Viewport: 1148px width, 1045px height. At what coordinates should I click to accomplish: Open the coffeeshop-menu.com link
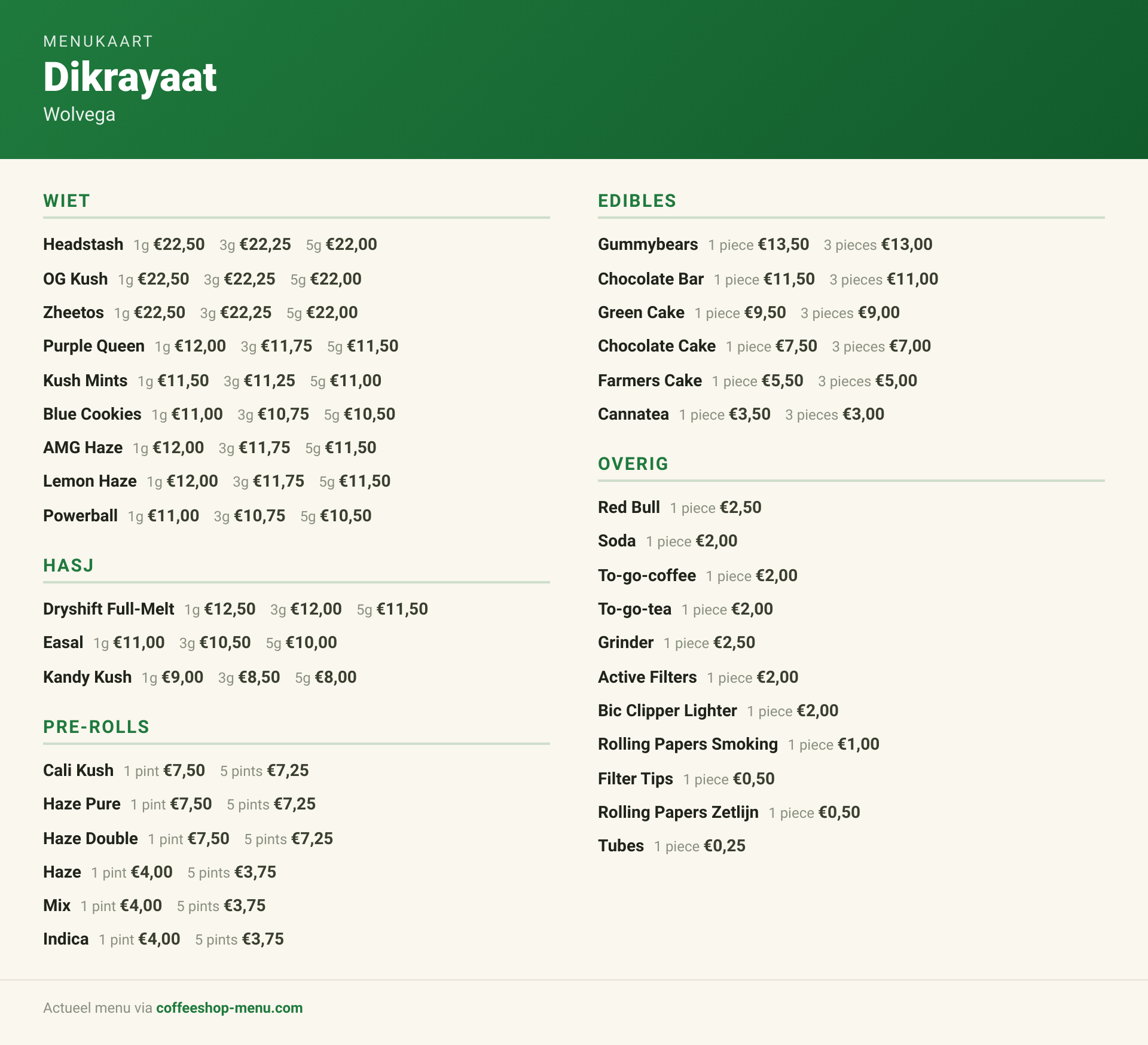tap(230, 1008)
